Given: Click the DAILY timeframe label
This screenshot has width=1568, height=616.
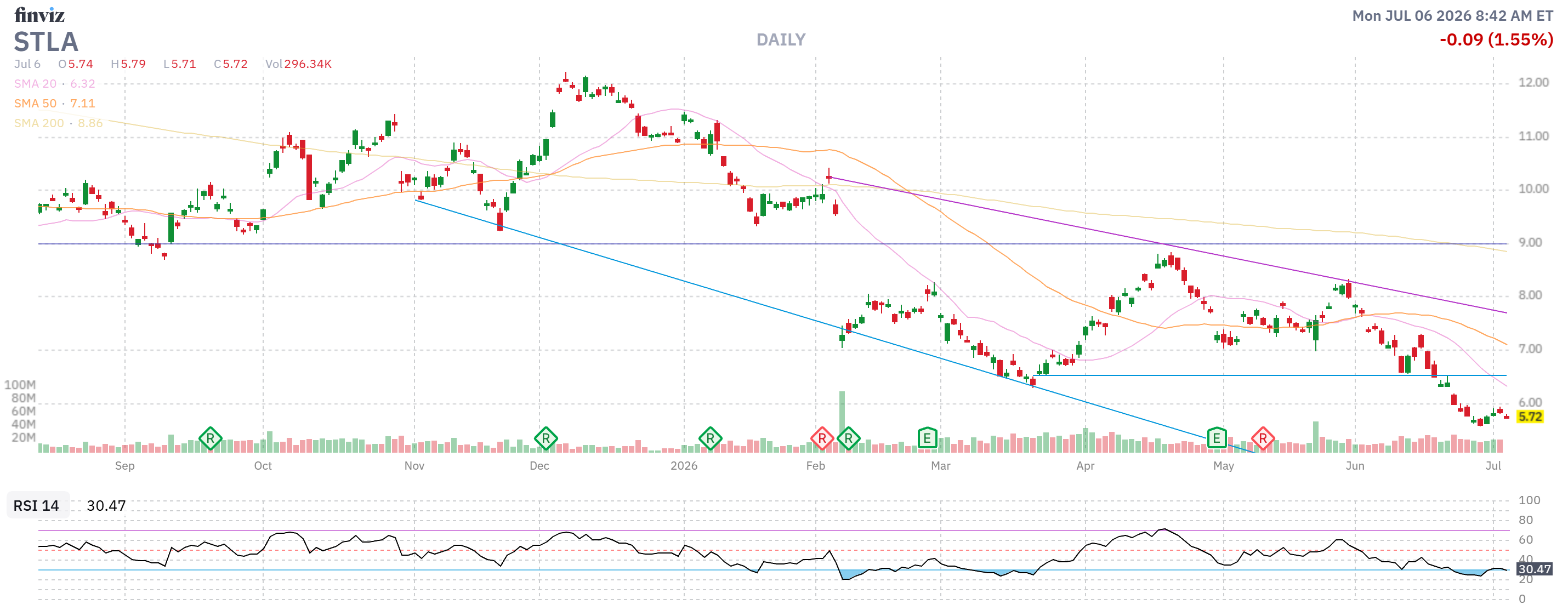Looking at the screenshot, I should pyautogui.click(x=781, y=40).
